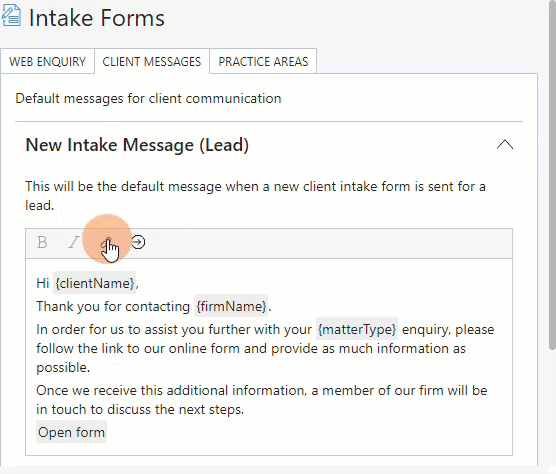The image size is (556, 474).
Task: Collapse the New Intake Message section
Action: click(x=505, y=145)
